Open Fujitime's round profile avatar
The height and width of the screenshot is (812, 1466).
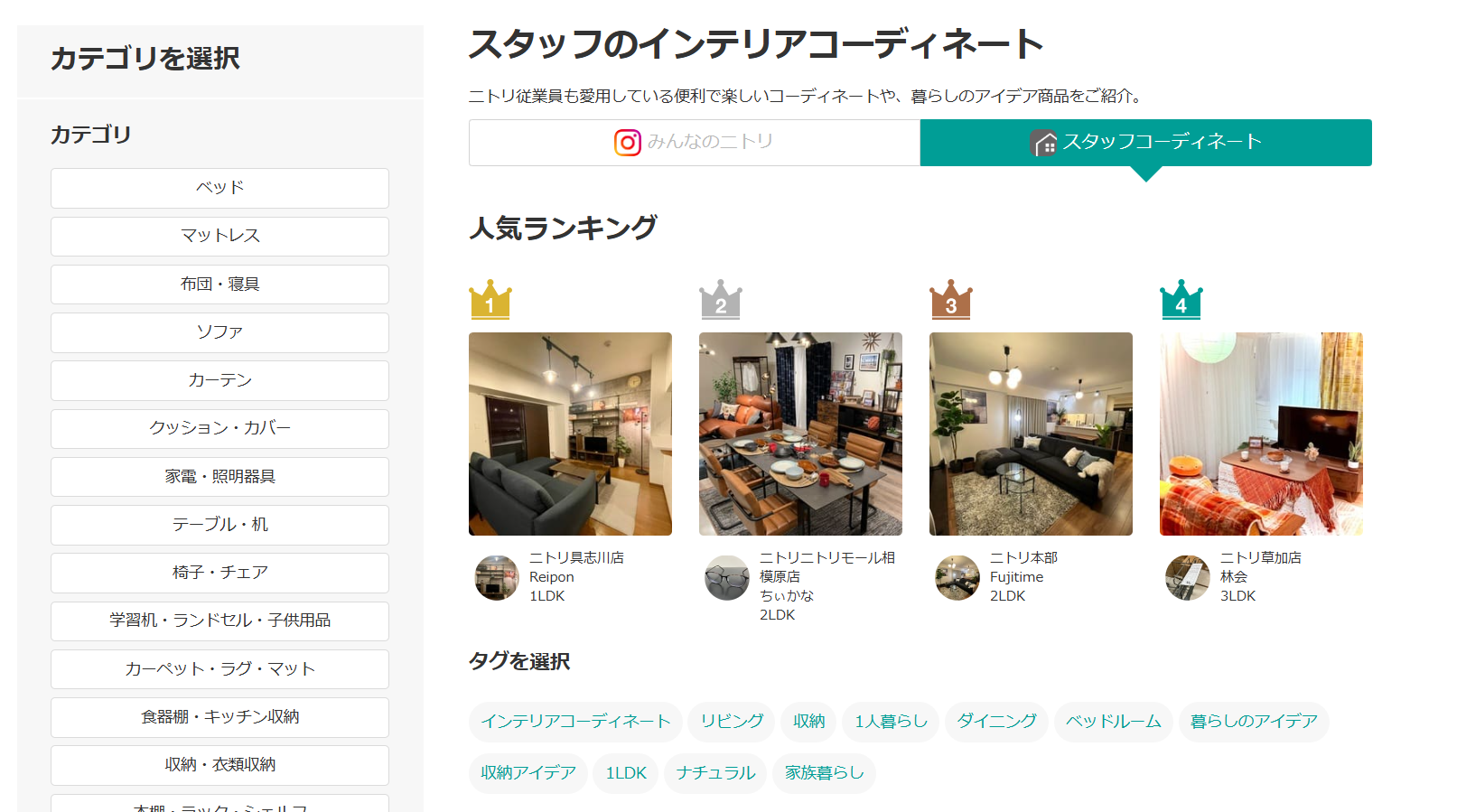(x=957, y=578)
